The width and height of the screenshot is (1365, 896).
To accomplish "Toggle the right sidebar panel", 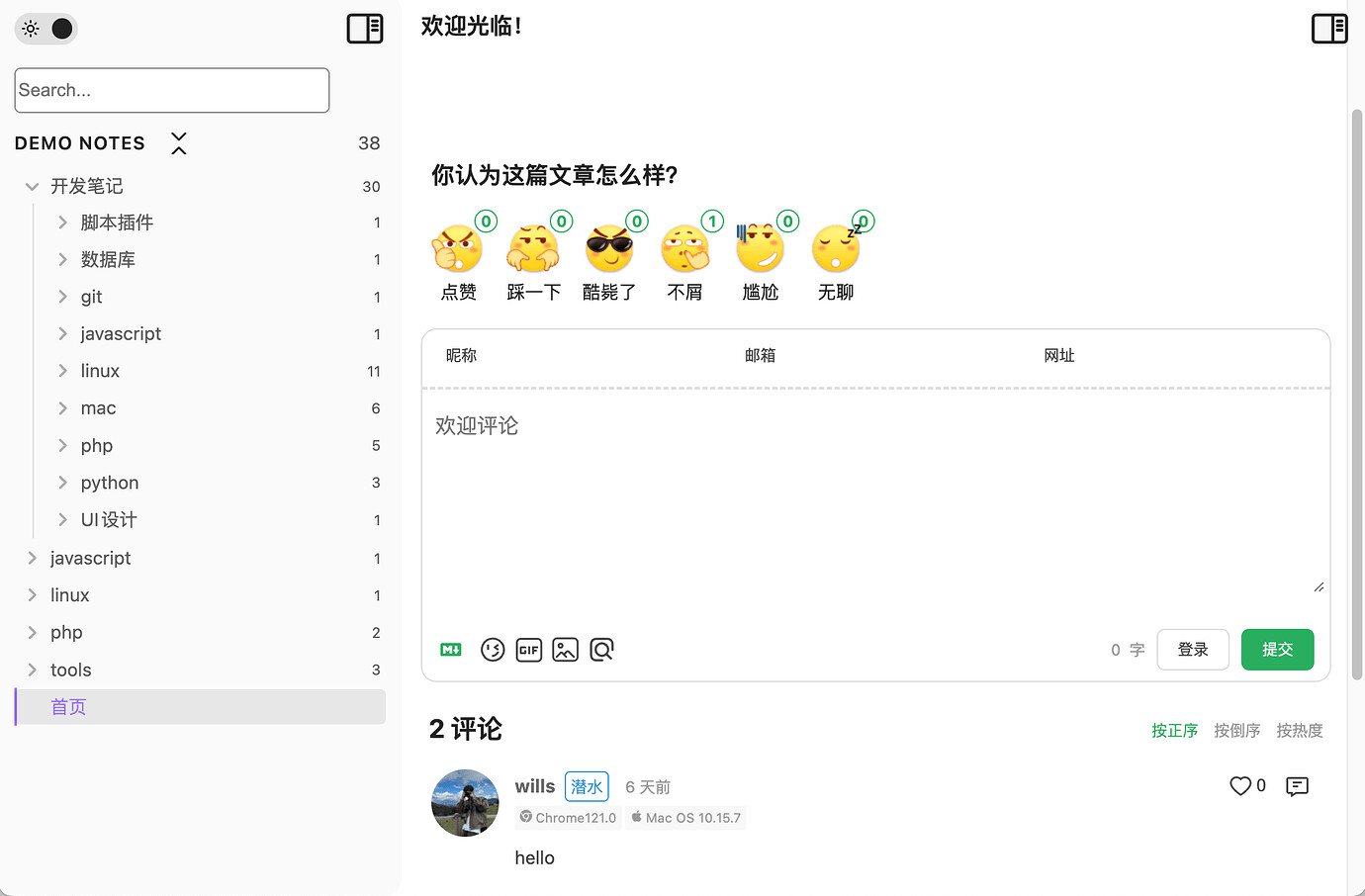I will (1329, 29).
